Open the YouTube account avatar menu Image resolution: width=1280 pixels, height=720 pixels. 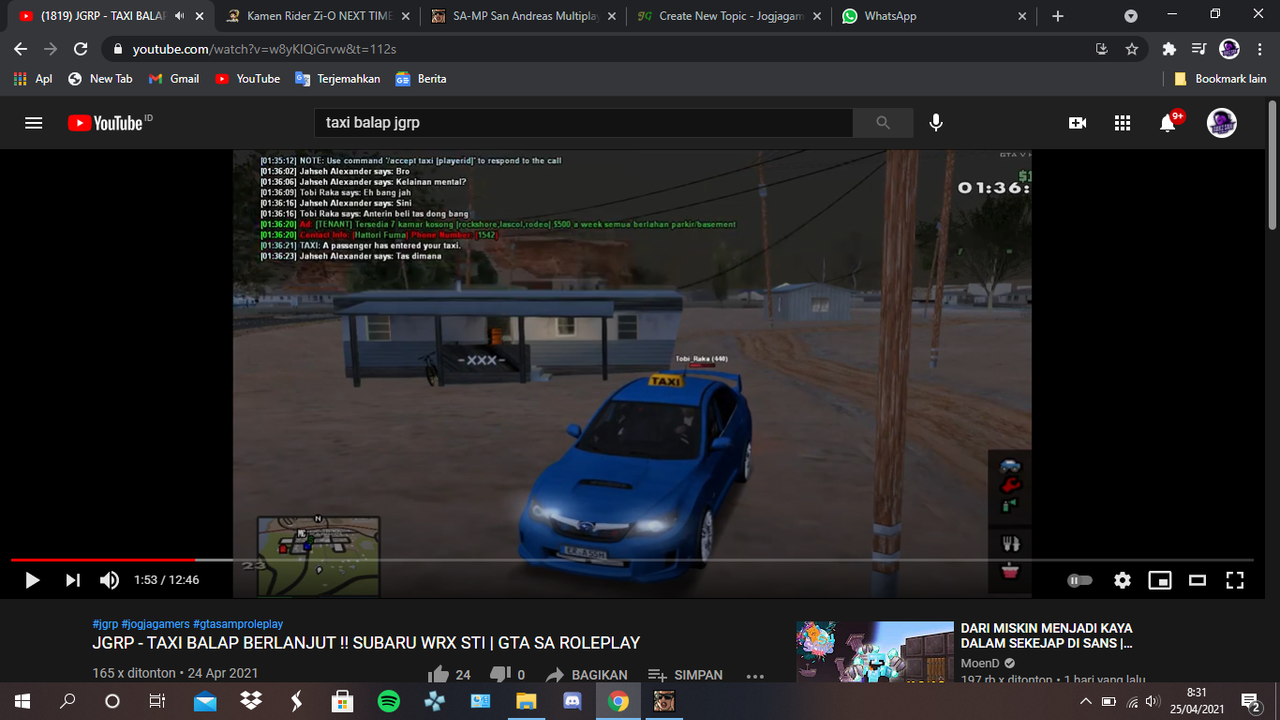[x=1222, y=123]
